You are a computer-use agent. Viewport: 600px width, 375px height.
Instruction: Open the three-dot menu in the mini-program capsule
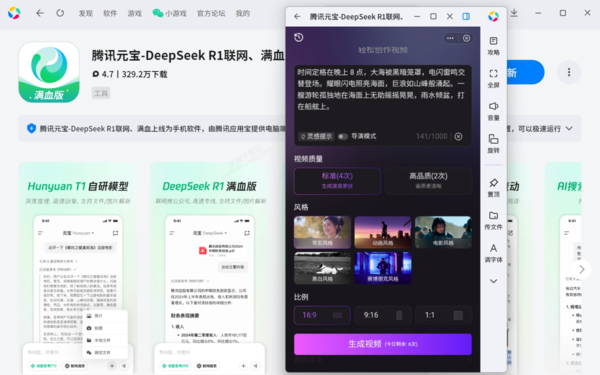[450, 38]
